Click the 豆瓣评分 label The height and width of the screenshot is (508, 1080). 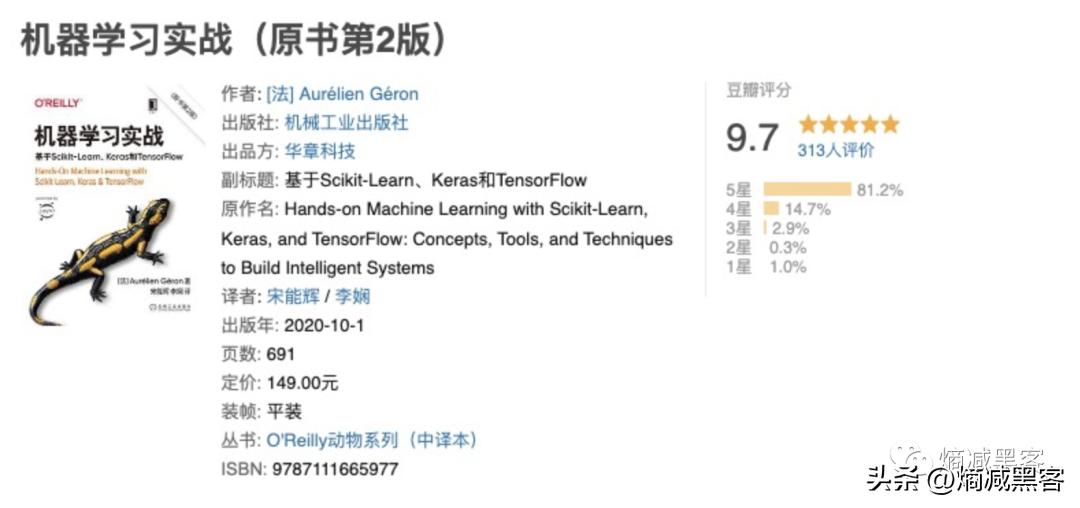(758, 90)
